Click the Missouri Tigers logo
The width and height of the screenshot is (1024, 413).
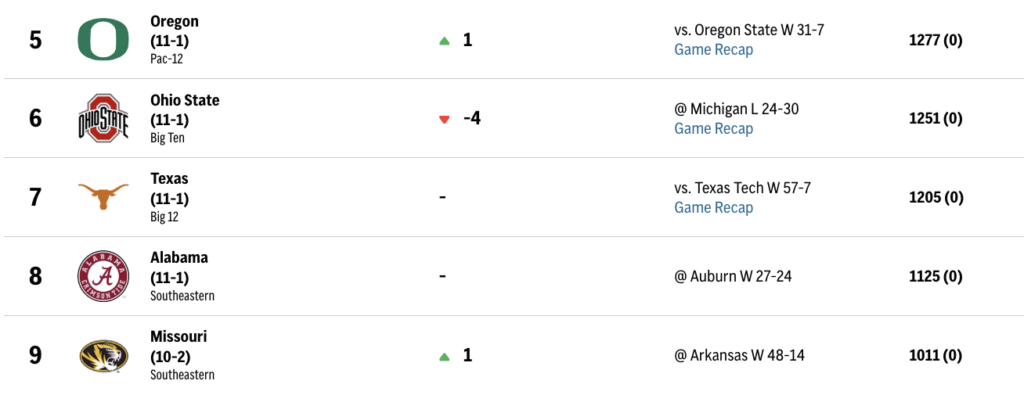[104, 355]
